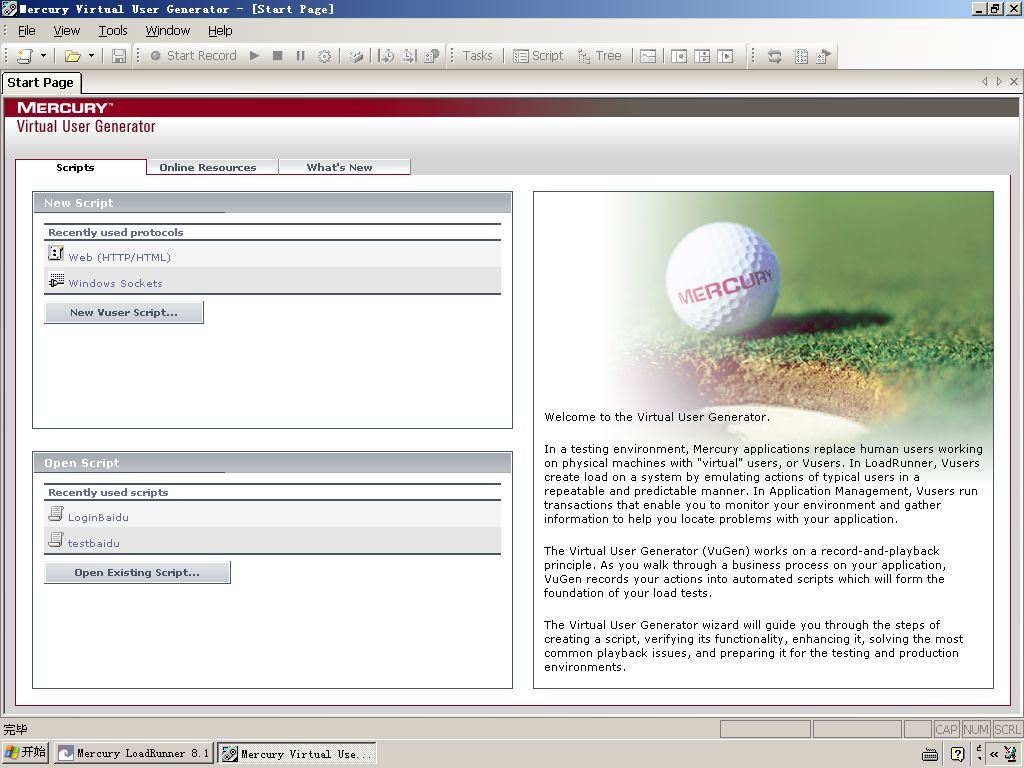Image resolution: width=1024 pixels, height=768 pixels.
Task: Click the last of three layout icons
Action: point(725,56)
